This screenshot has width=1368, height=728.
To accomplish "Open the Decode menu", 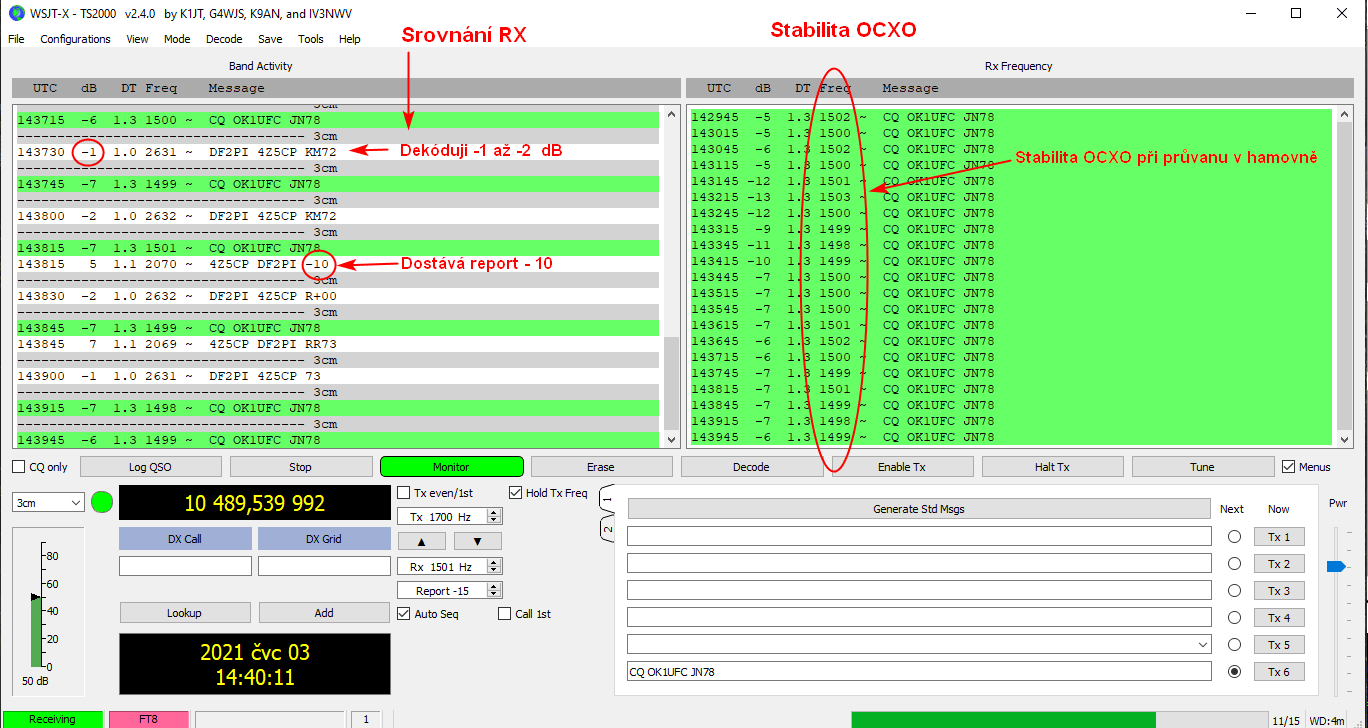I will click(224, 39).
